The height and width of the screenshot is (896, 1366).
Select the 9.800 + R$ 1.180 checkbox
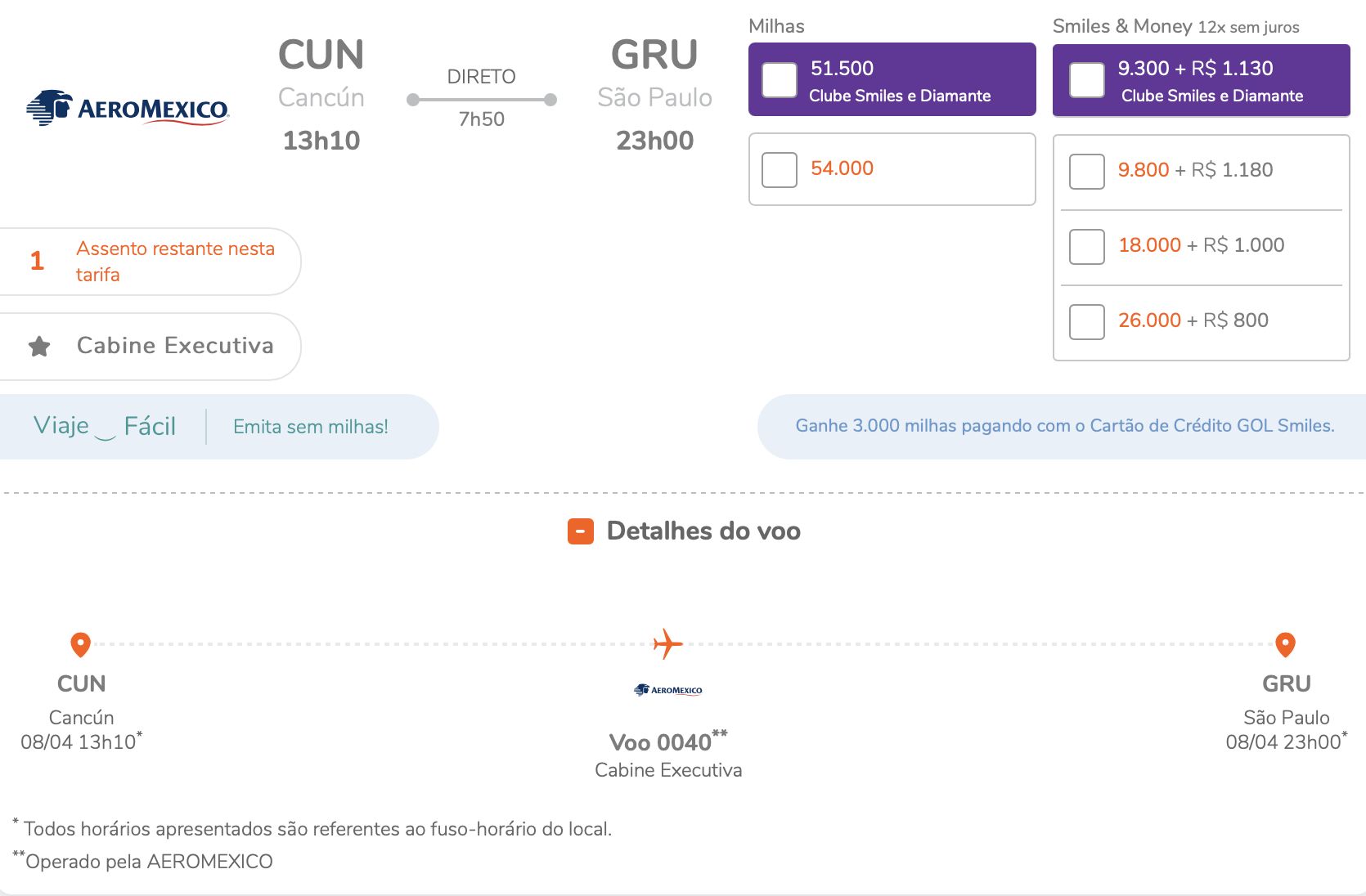pyautogui.click(x=1087, y=172)
